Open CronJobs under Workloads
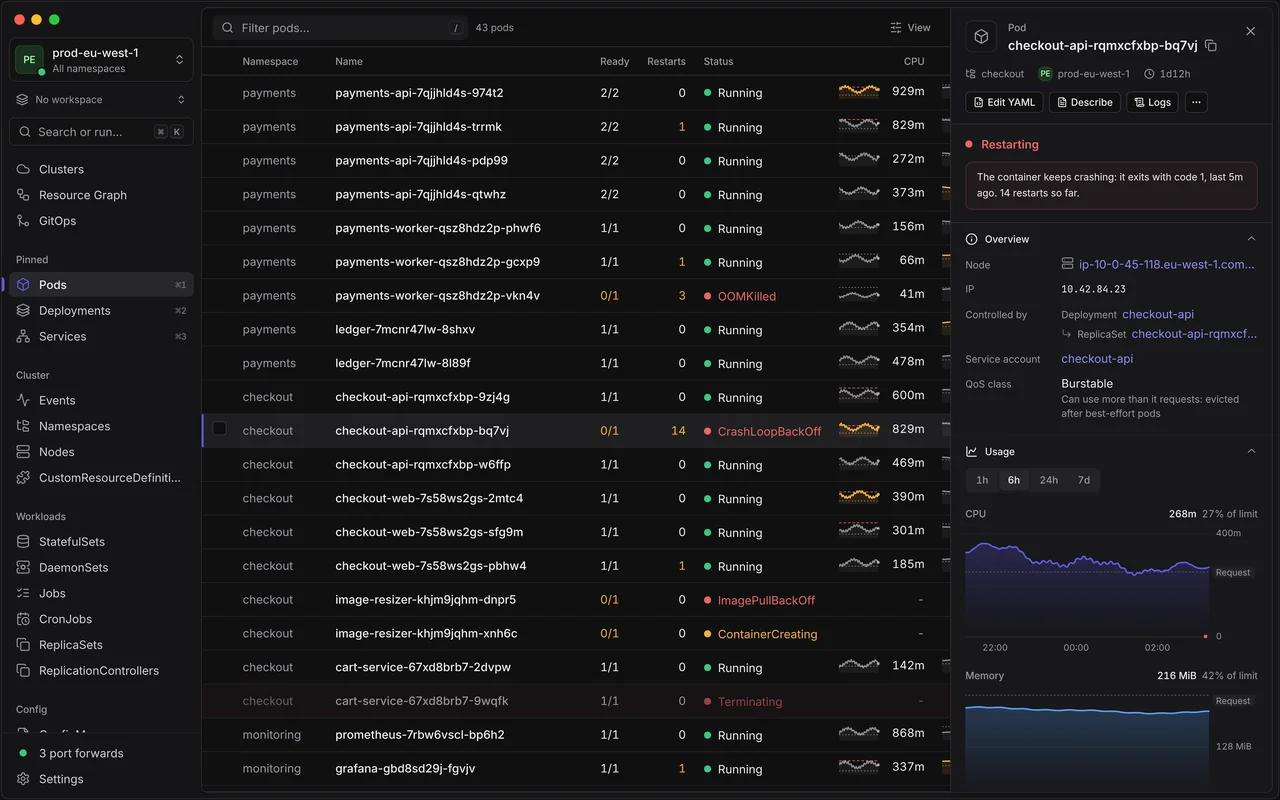This screenshot has height=800, width=1280. (101, 619)
